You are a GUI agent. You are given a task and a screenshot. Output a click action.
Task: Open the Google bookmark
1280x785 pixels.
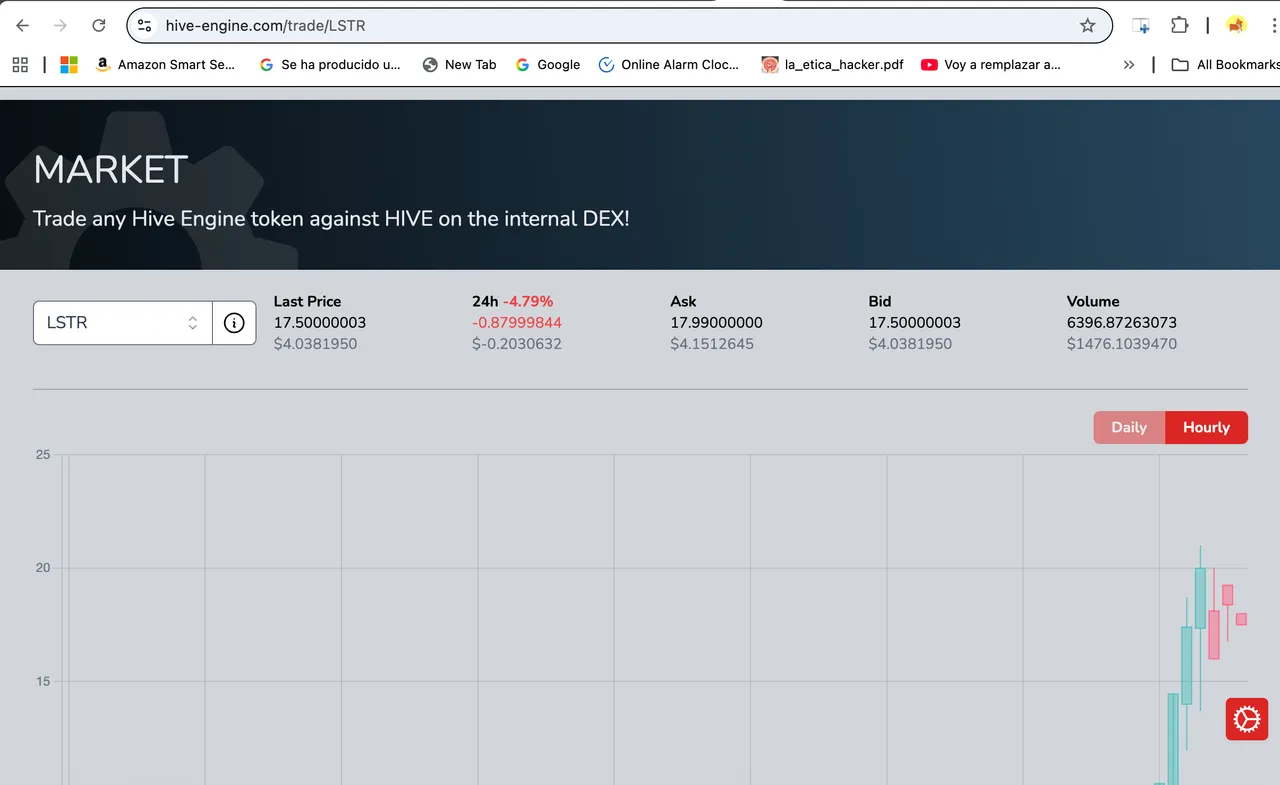(x=548, y=65)
